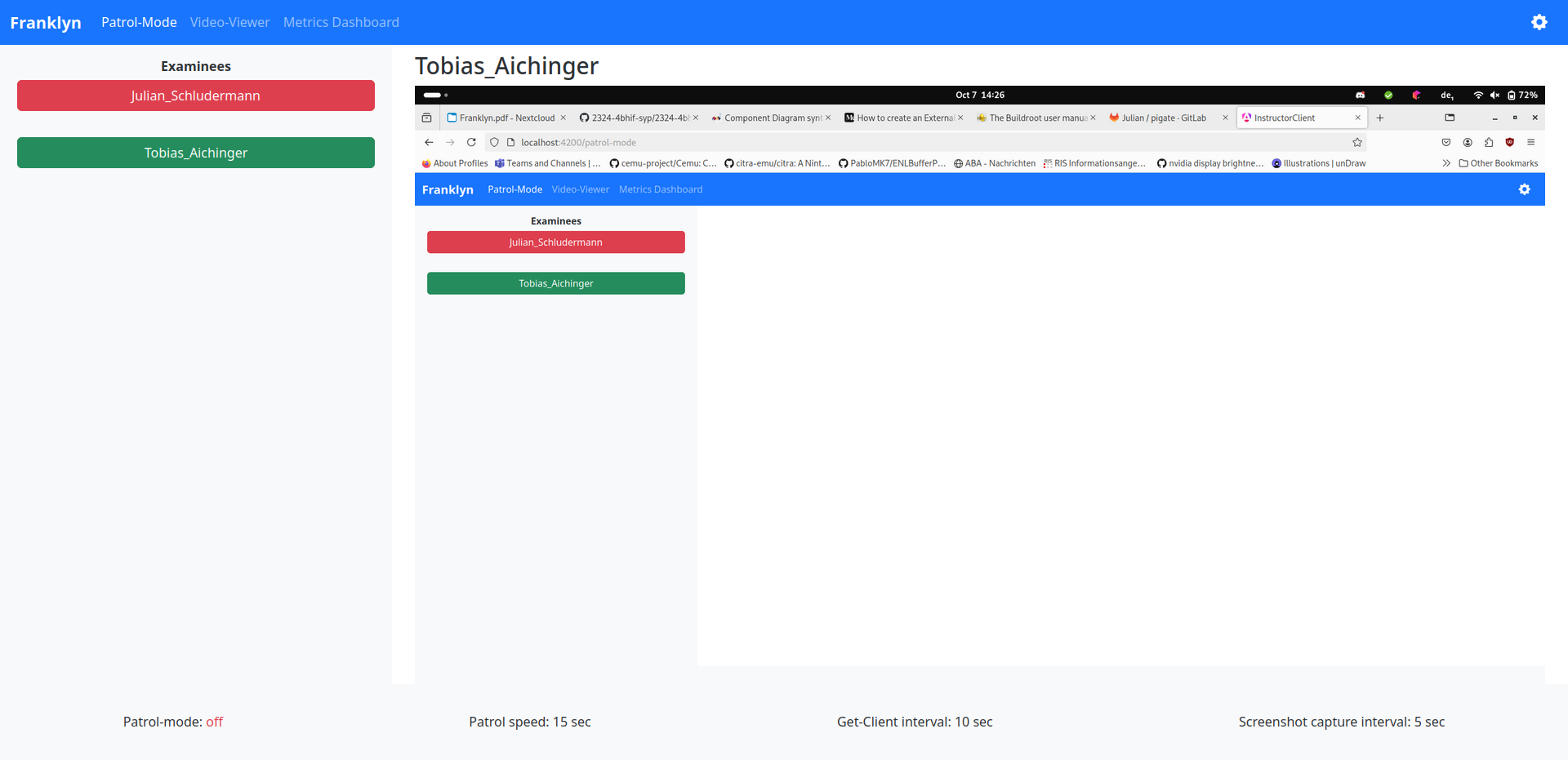Click the list-all-tabs icon beside the new tab button
Viewport: 1568px width, 760px height.
tap(1450, 118)
